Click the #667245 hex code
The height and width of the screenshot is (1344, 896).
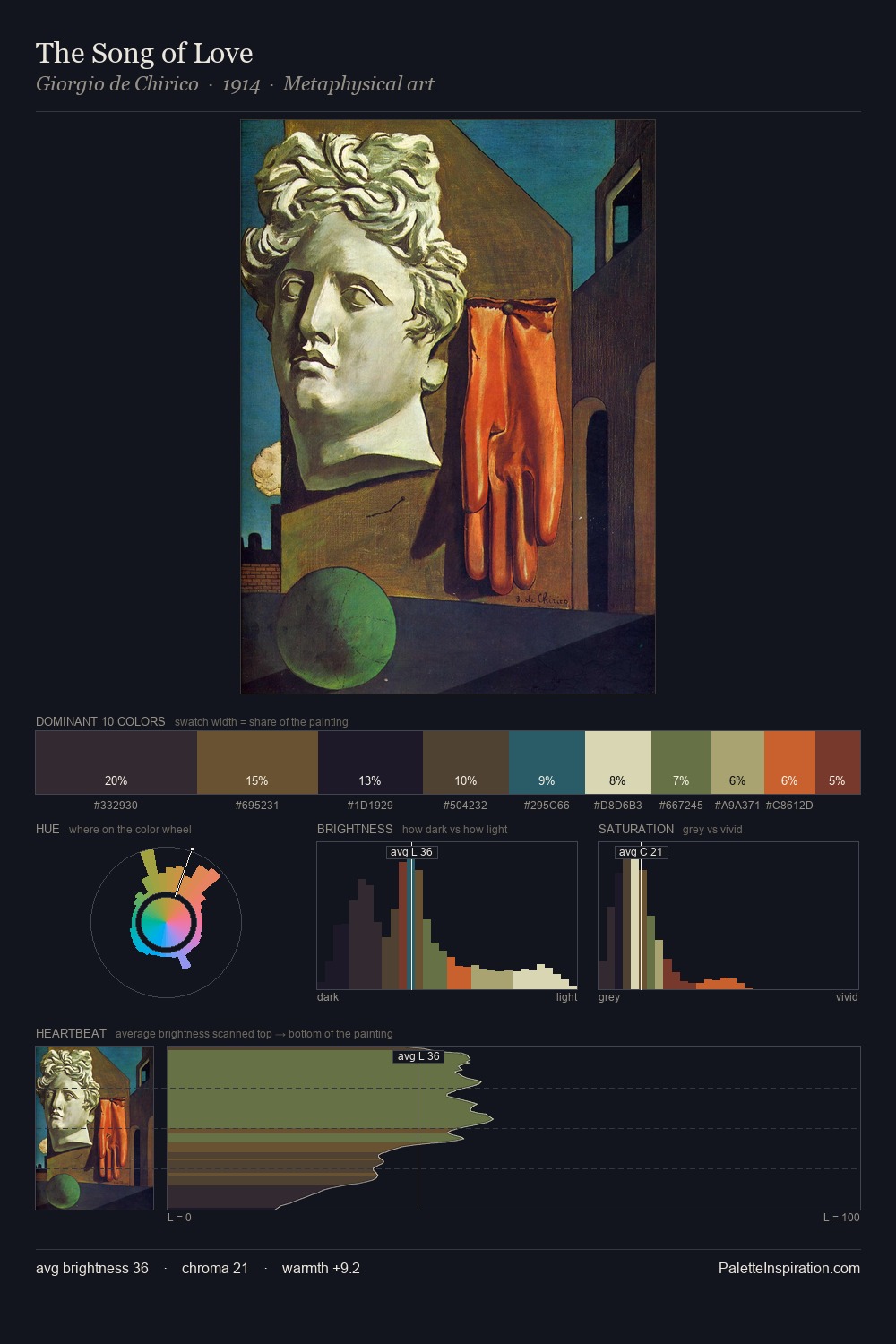tap(681, 806)
